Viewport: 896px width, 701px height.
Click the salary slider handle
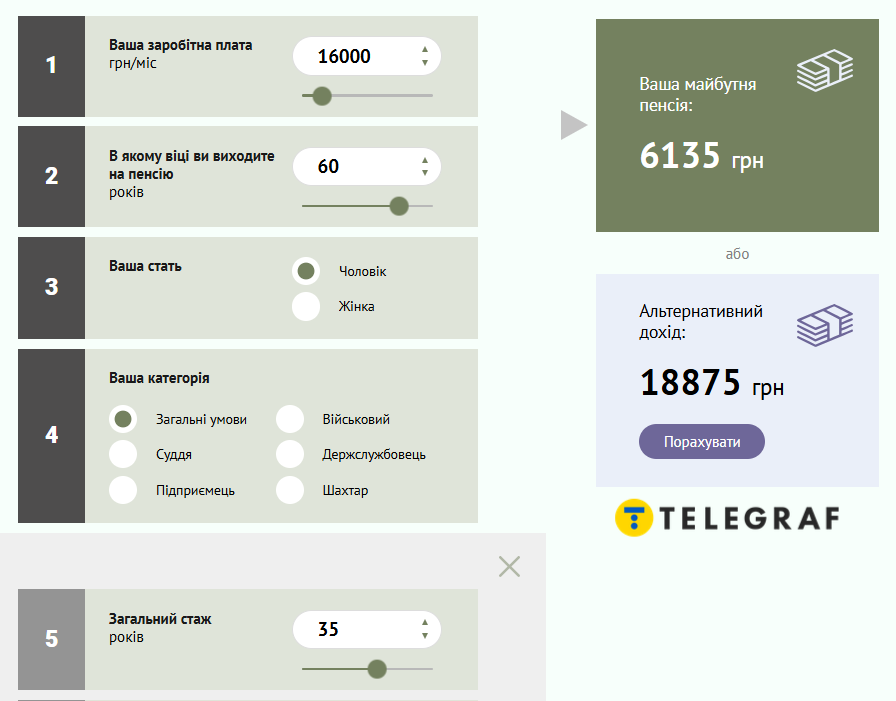pos(322,96)
